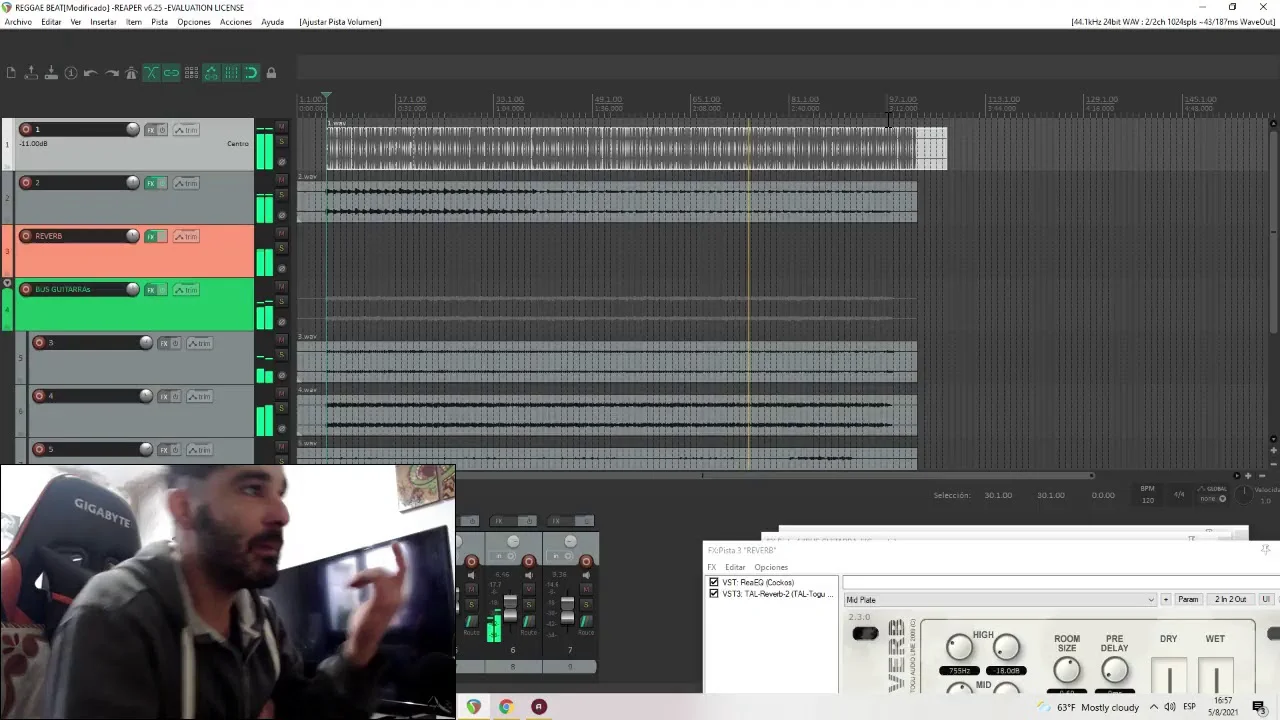Uncheck the VST3 TAL-Reverb-2 plugin

click(x=714, y=594)
